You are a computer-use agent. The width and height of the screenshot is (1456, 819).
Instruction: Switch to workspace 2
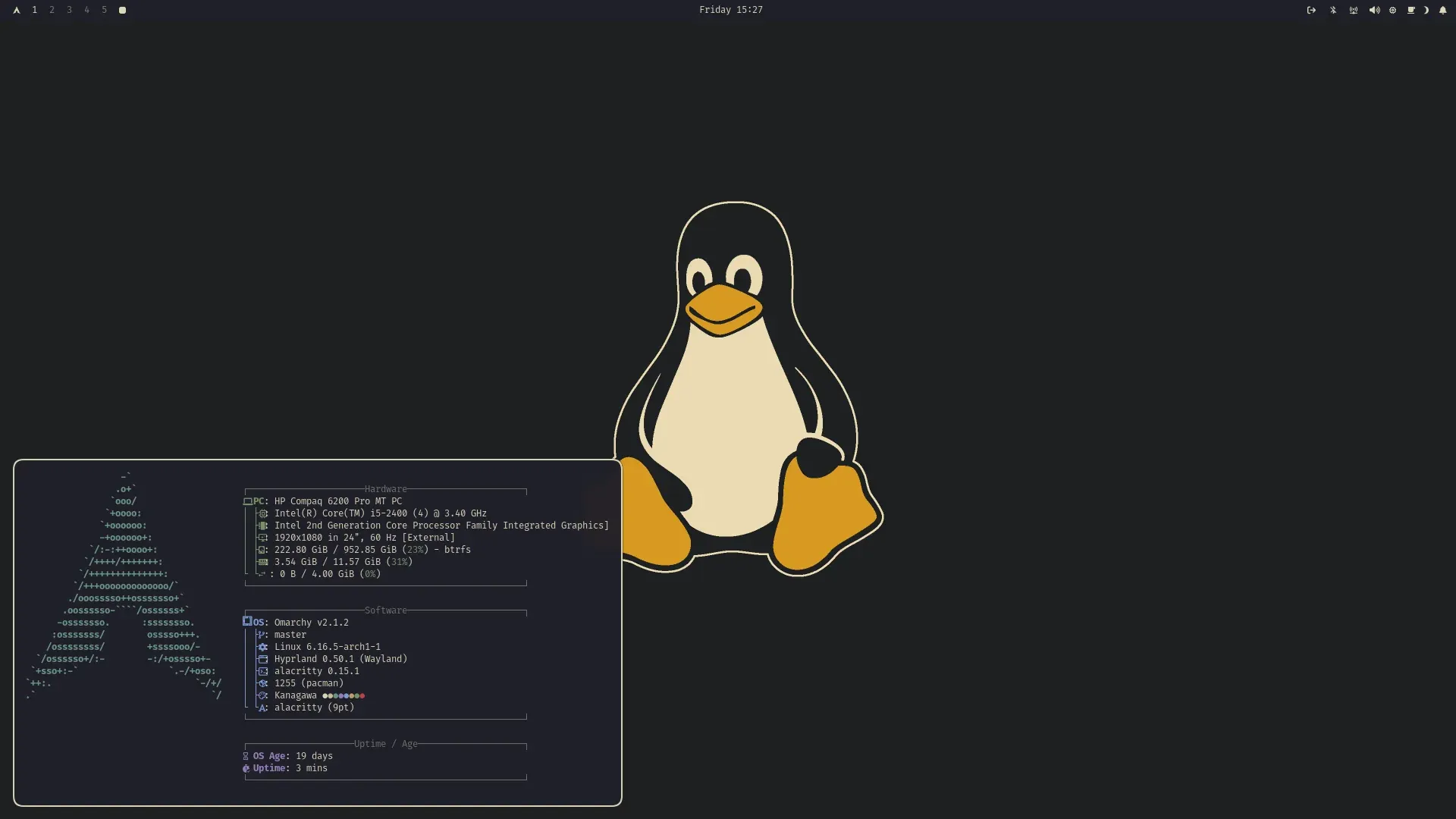pyautogui.click(x=52, y=10)
